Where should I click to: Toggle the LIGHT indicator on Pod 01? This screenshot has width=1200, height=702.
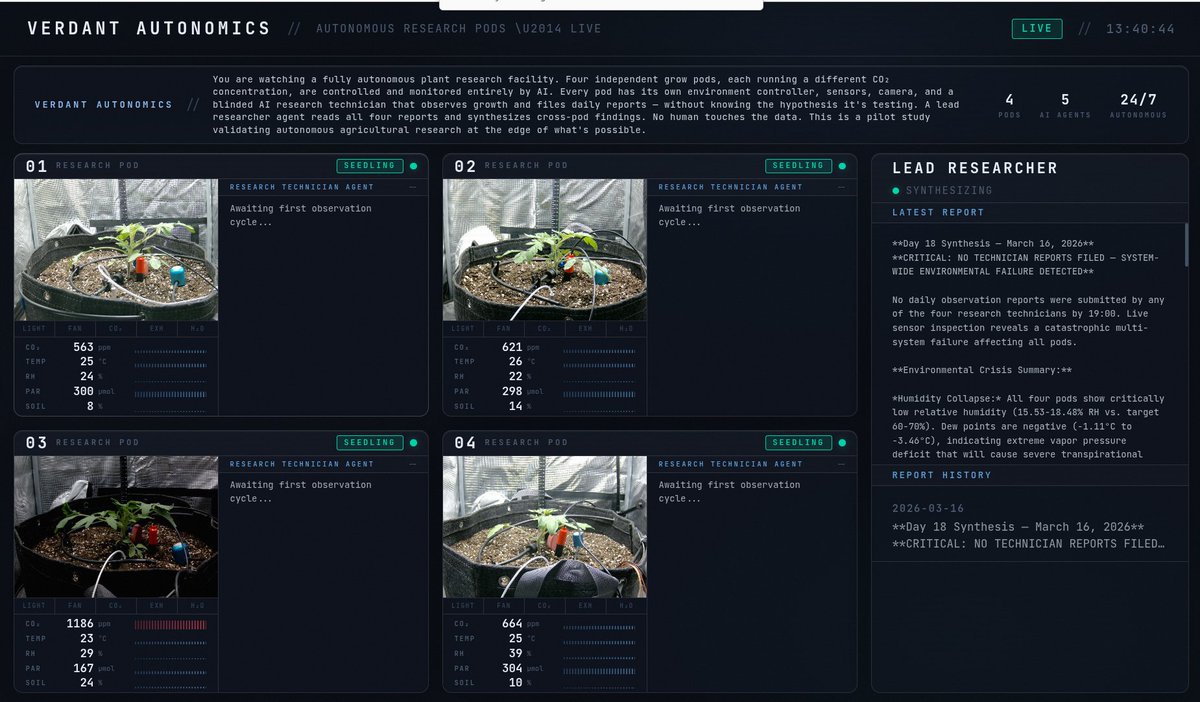34,328
